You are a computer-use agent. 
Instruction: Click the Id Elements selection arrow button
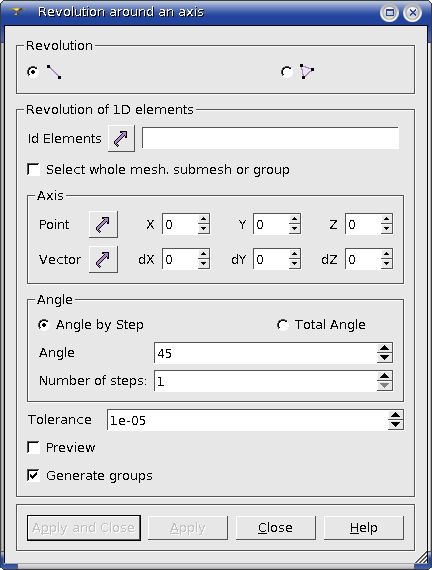121,139
